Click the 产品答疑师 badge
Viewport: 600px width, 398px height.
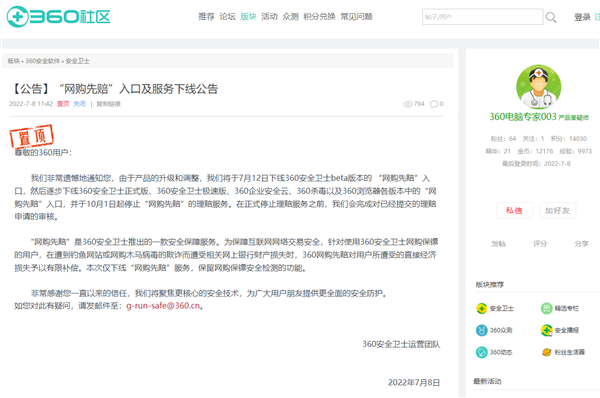574,118
